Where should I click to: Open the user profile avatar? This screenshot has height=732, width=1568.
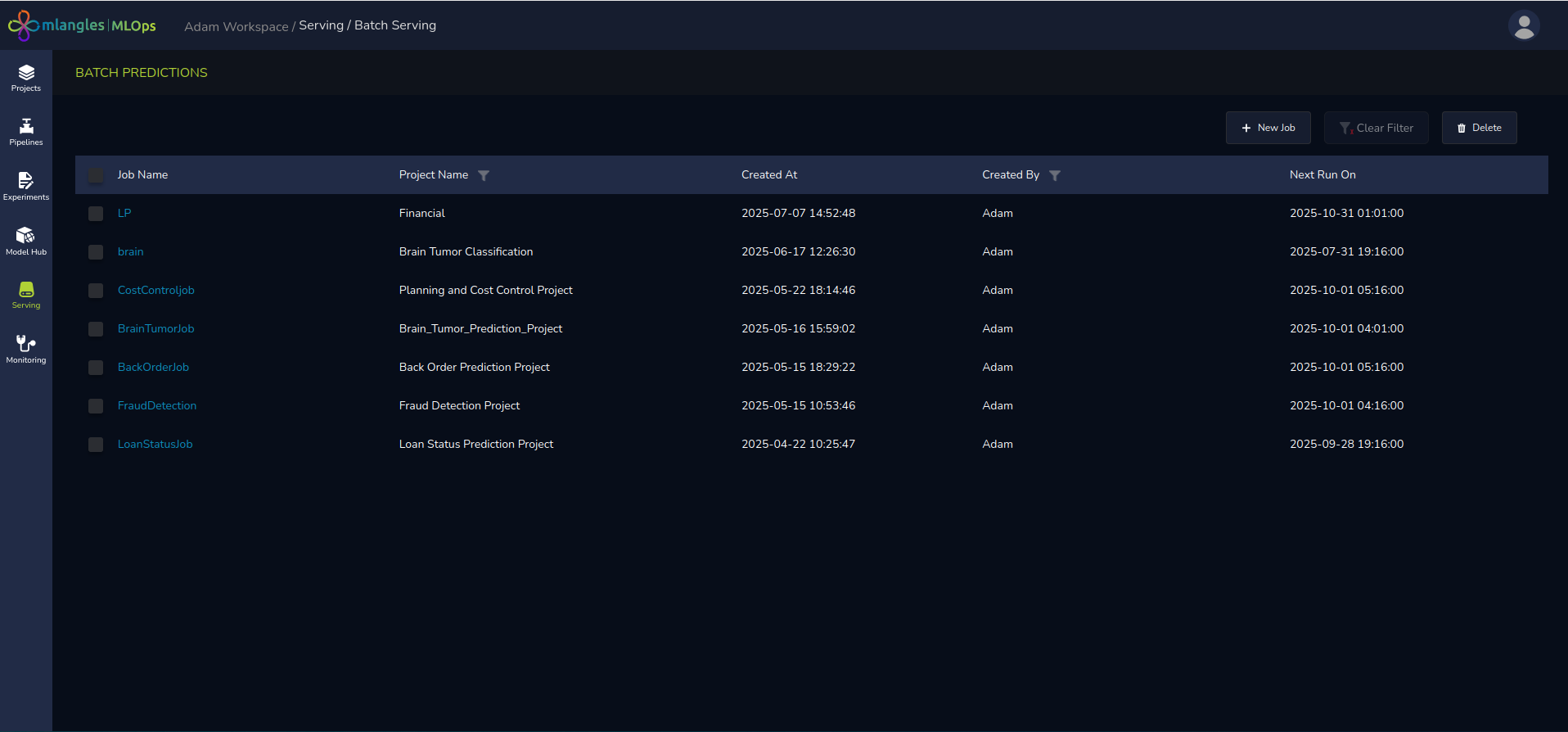(1523, 25)
